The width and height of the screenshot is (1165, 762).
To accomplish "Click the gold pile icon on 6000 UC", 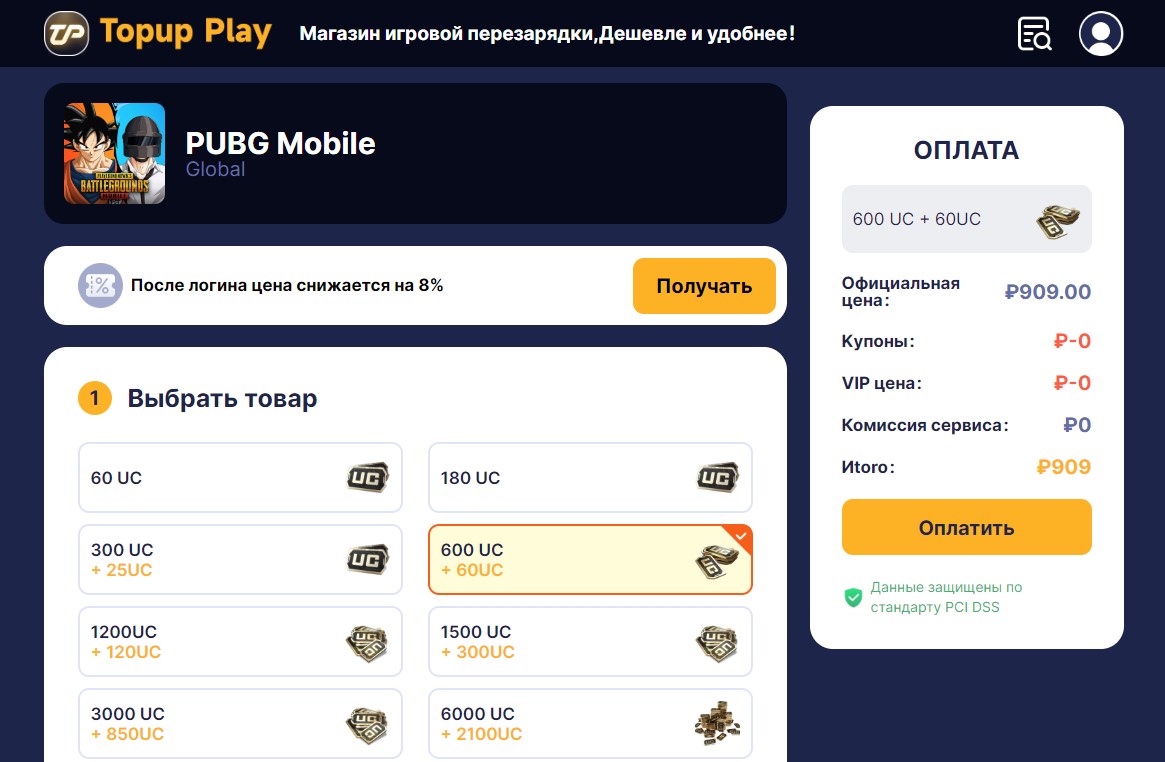I will point(717,723).
